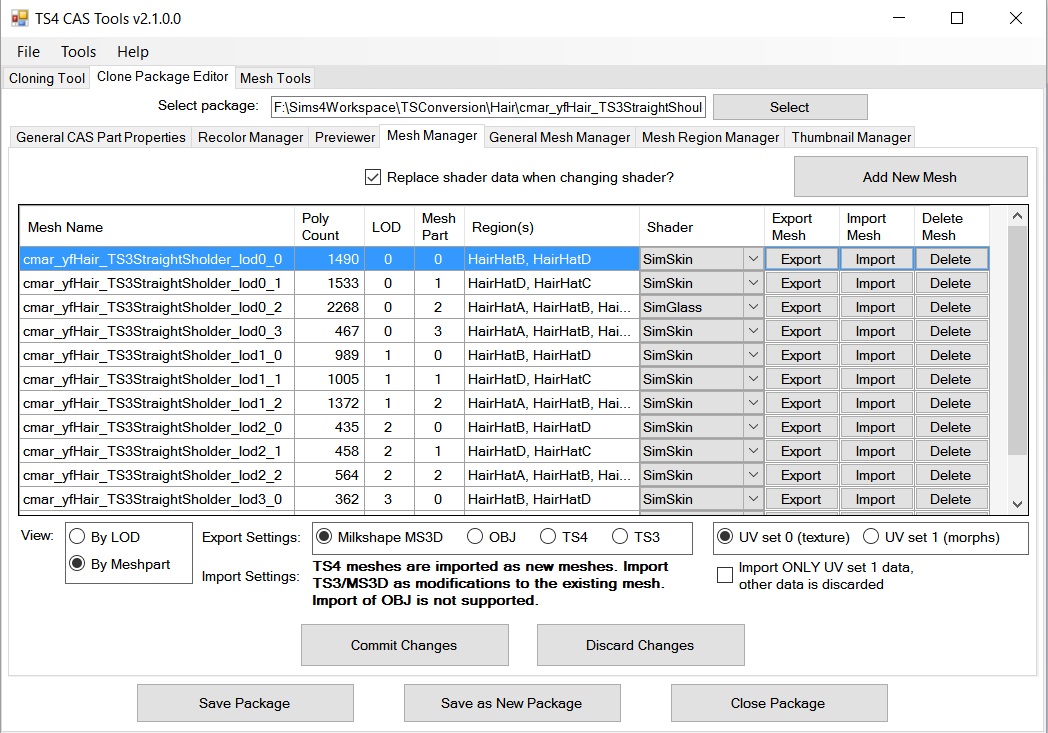Click Commit Changes
The width and height of the screenshot is (1048, 733).
[404, 645]
